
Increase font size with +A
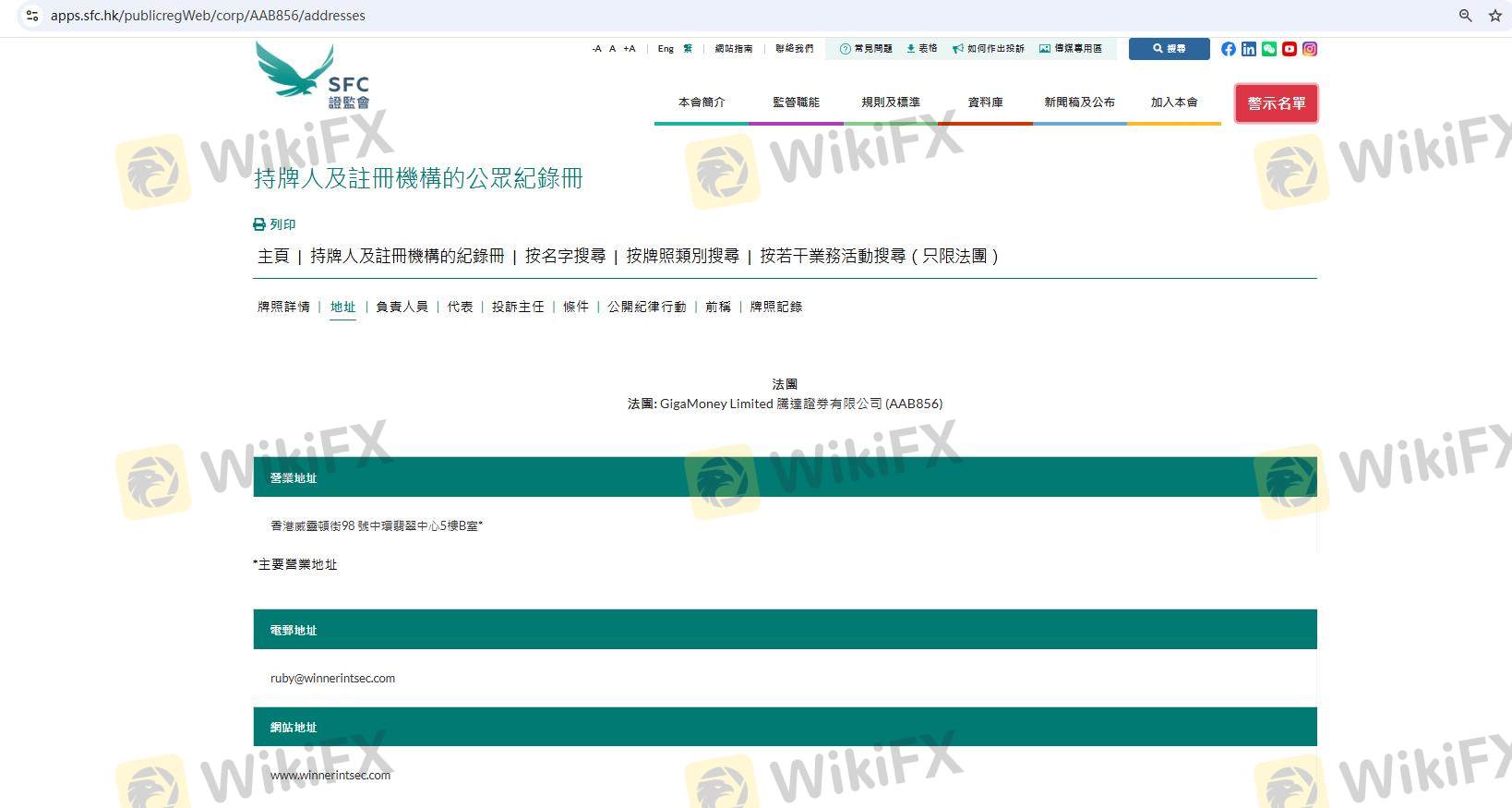[x=630, y=49]
